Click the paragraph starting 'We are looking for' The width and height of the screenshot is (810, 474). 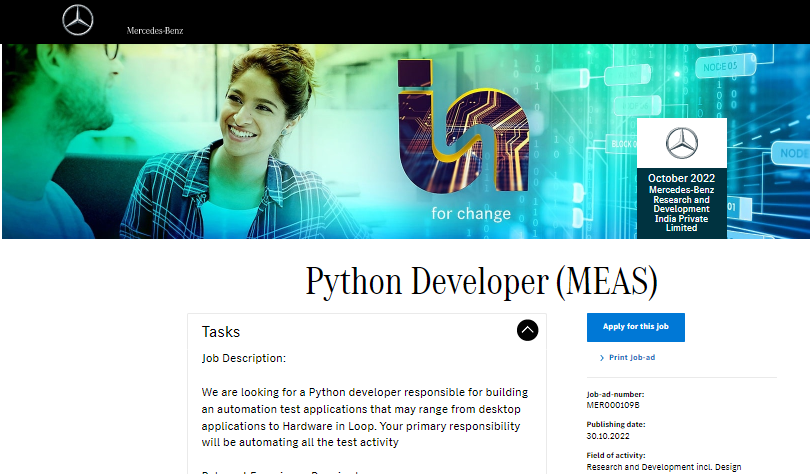coord(365,417)
